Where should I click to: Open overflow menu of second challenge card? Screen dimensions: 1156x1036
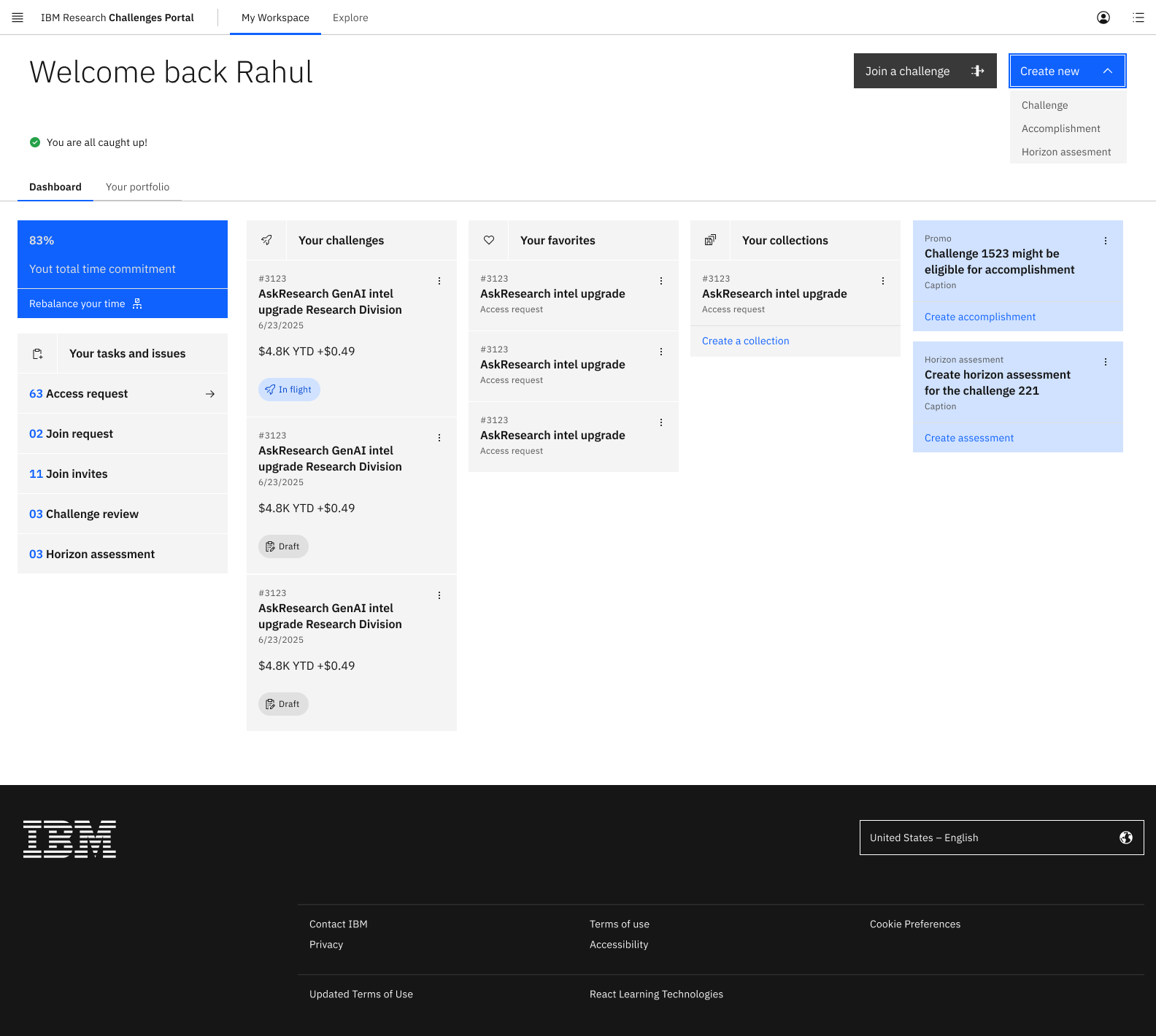pos(439,438)
